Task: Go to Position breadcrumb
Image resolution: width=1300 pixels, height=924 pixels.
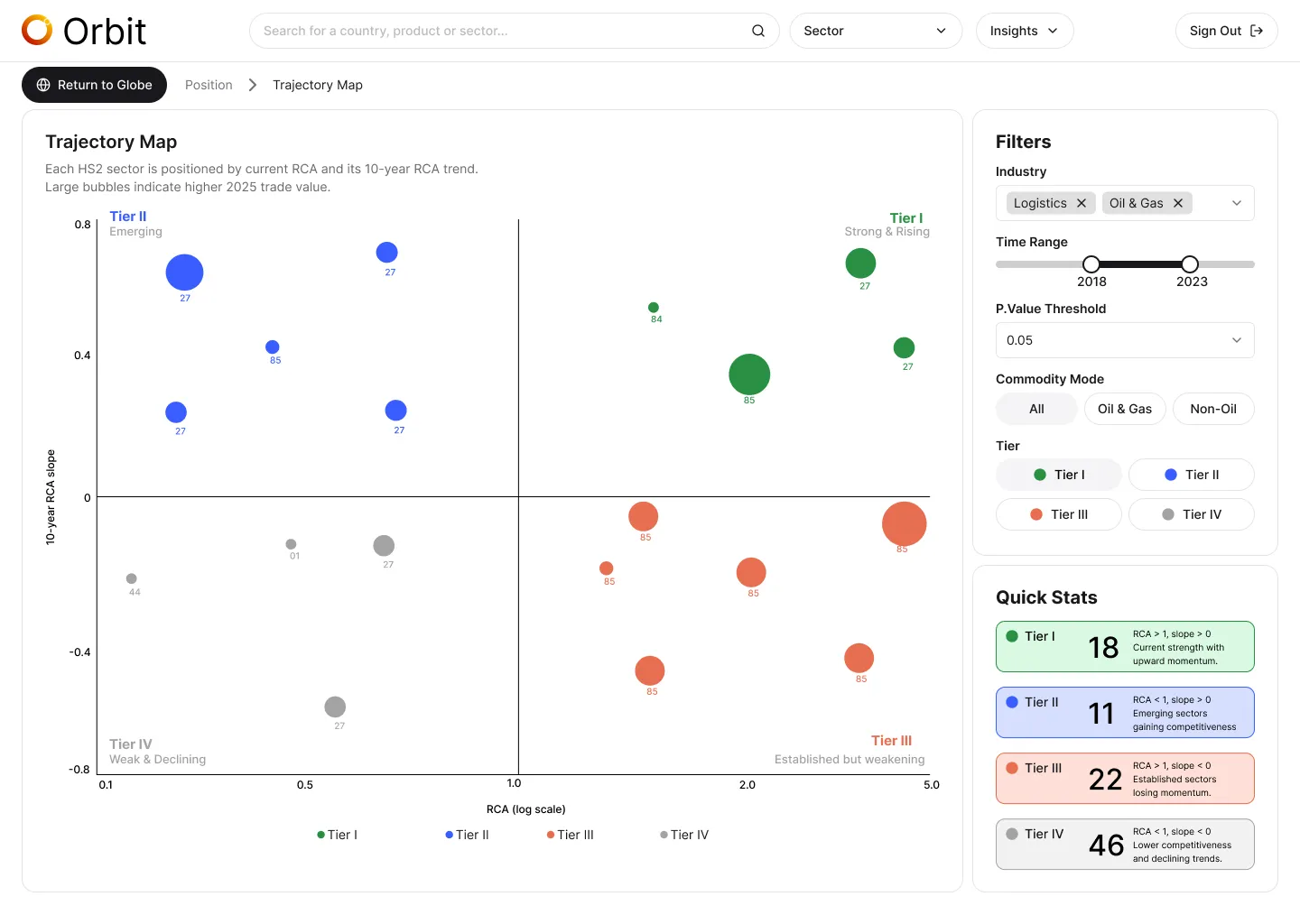Action: (209, 85)
